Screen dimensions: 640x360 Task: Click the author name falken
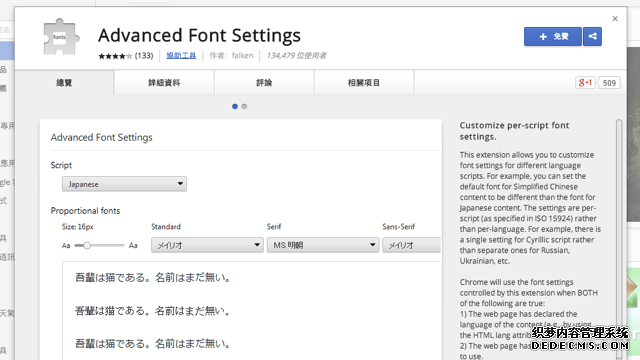click(x=242, y=56)
